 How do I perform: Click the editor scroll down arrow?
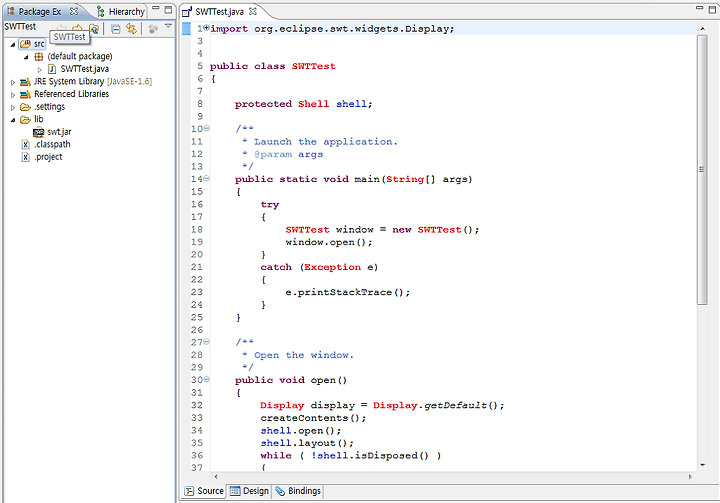click(x=703, y=465)
